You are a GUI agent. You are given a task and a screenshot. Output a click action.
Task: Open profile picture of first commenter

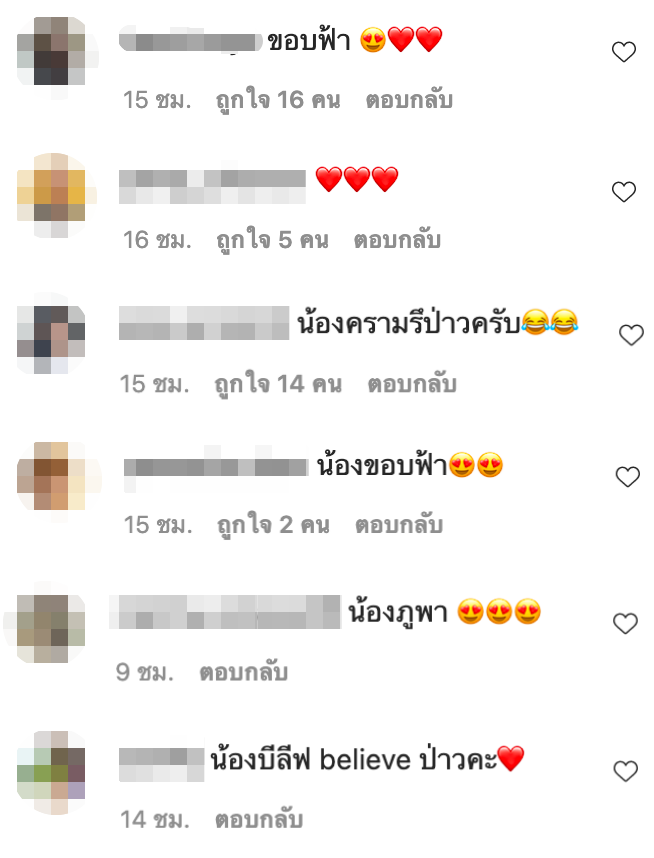(x=51, y=51)
